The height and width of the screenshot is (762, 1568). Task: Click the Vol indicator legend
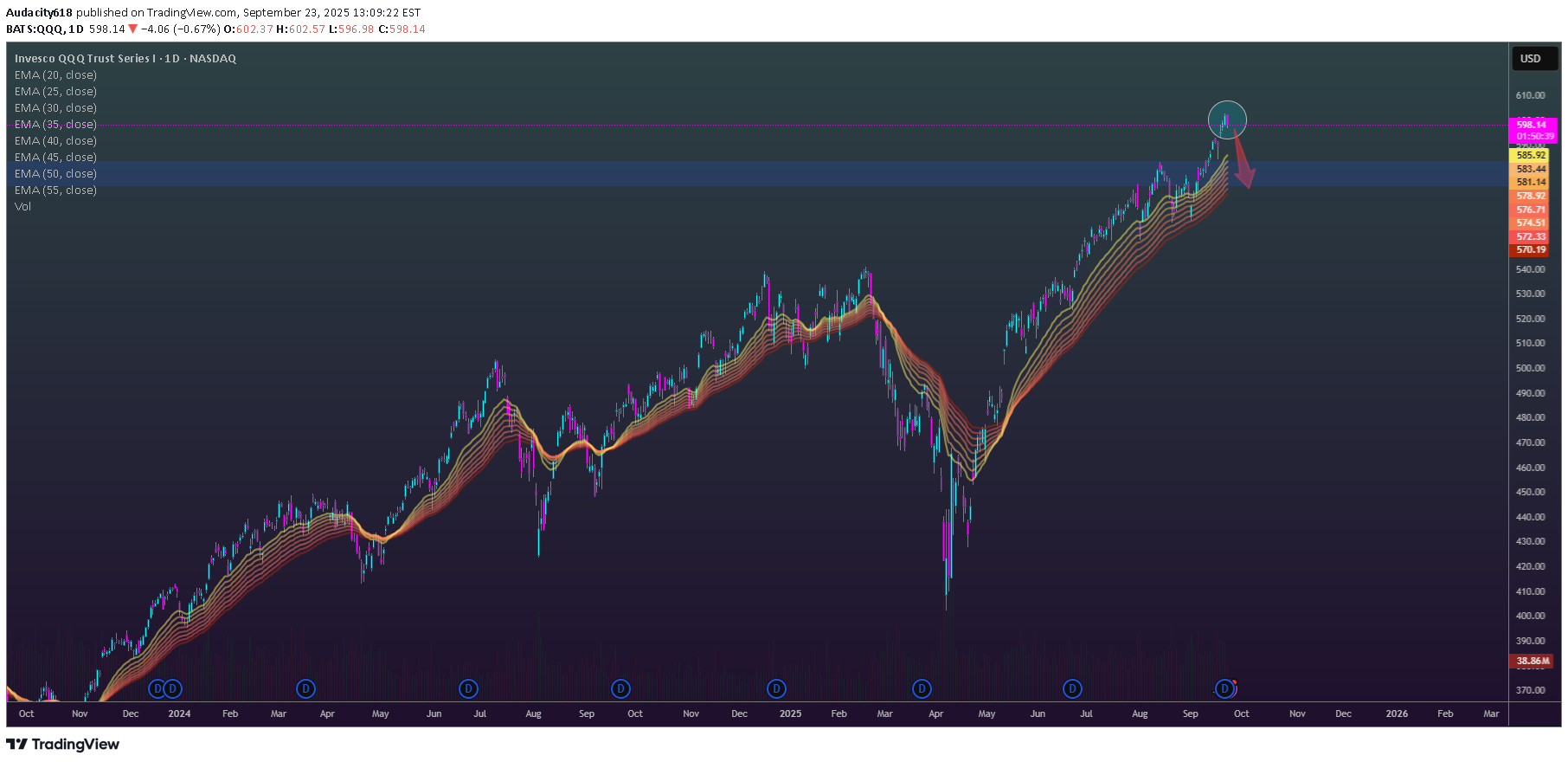22,207
